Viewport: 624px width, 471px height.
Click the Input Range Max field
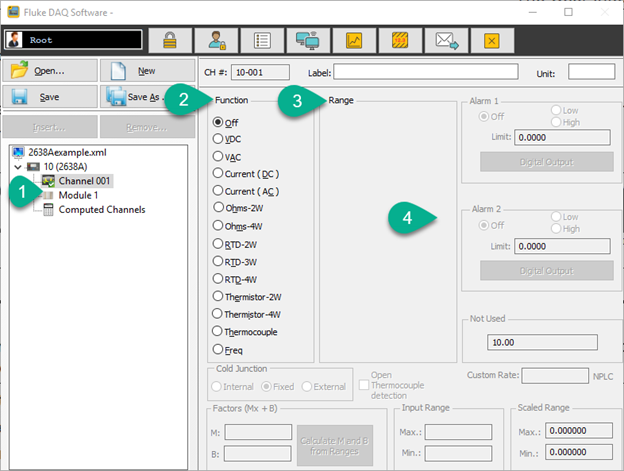458,432
